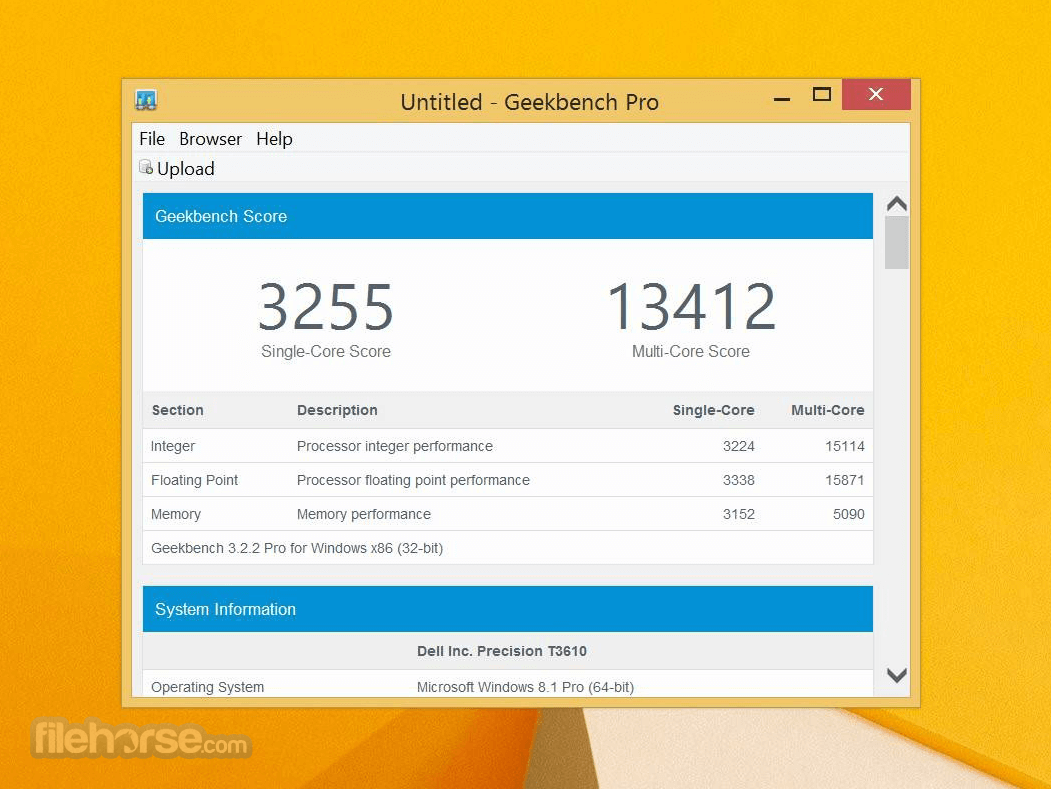Click Processor integer performance description

(x=395, y=446)
